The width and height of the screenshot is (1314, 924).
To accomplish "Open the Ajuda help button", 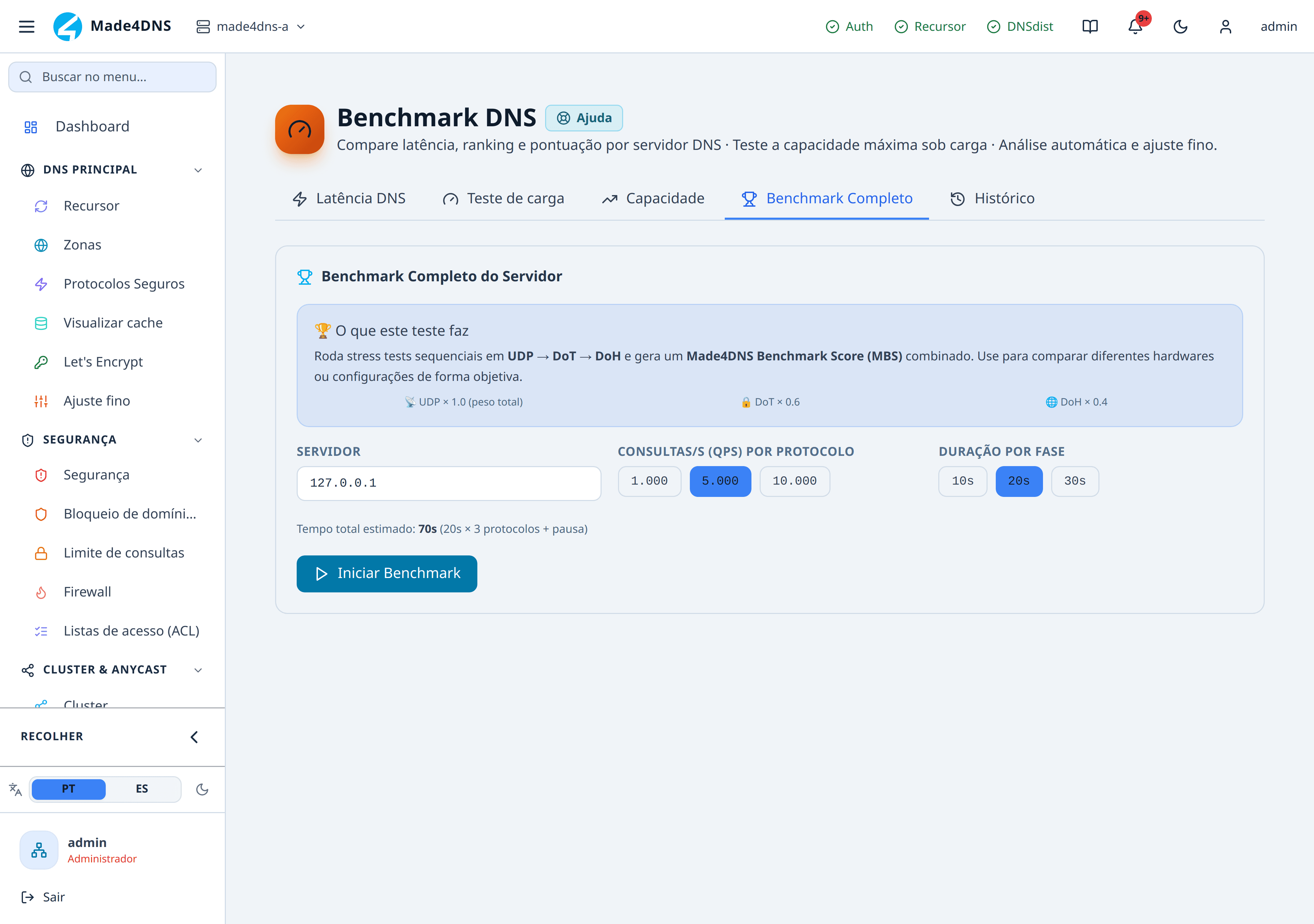I will coord(584,118).
